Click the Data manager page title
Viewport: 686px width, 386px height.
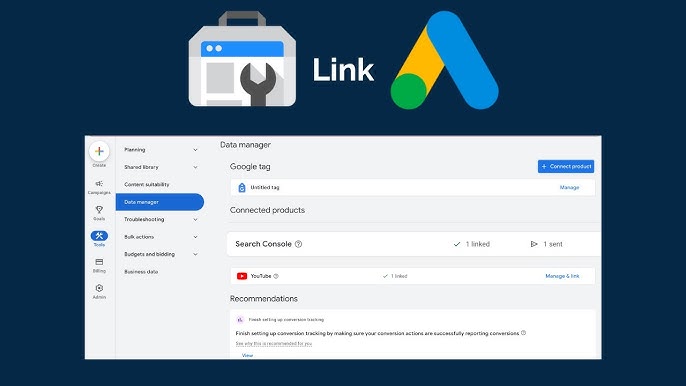245,145
